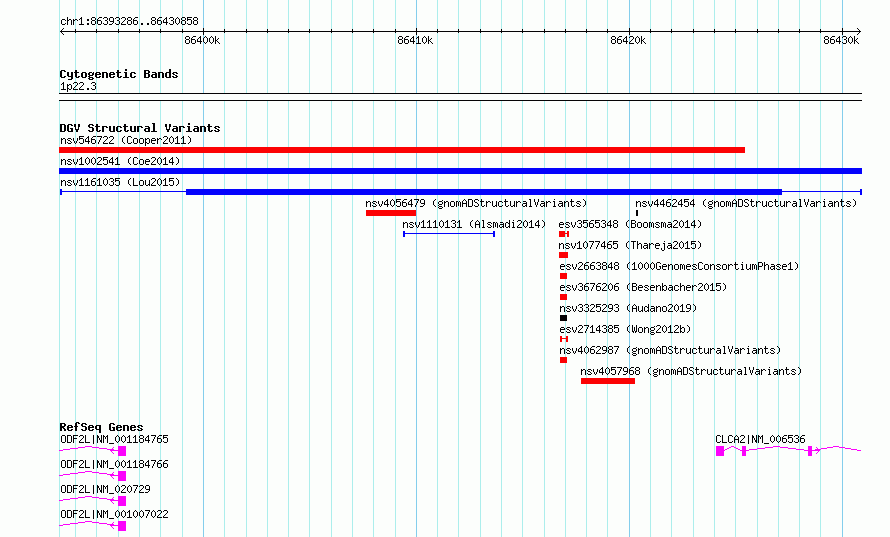Image resolution: width=890 pixels, height=537 pixels.
Task: Select the nsv1077465 Thareja2015 red glyph
Action: 563,255
